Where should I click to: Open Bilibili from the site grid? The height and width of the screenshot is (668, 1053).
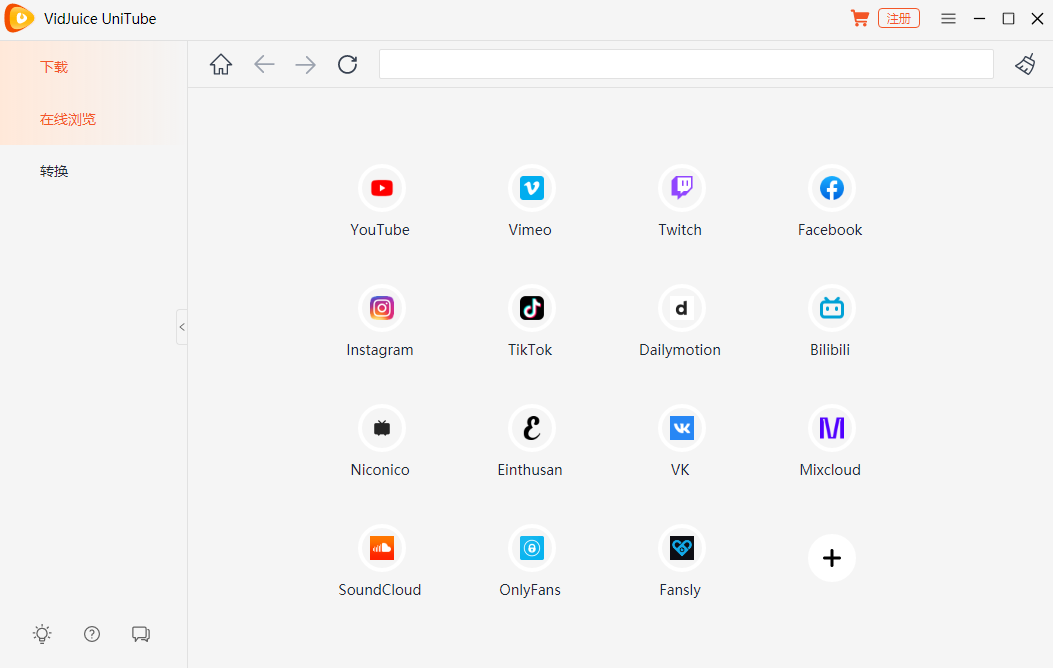(830, 308)
